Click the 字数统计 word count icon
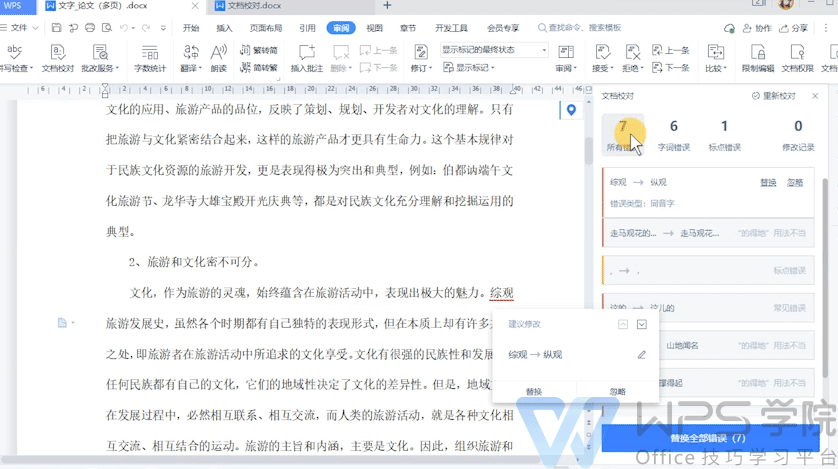Viewport: 838px width, 469px height. 149,56
